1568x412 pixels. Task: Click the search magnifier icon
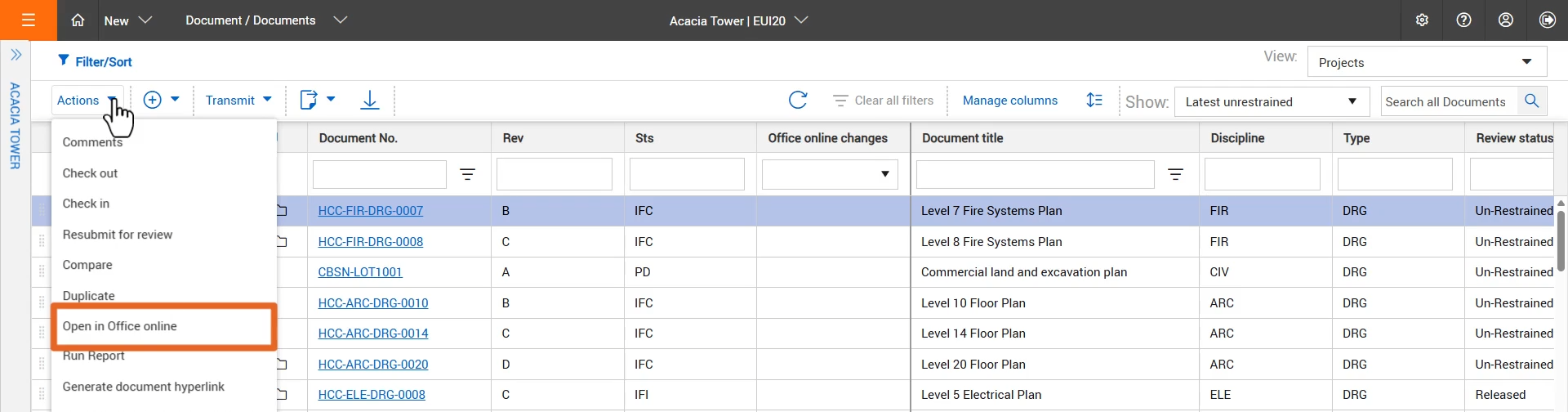[x=1531, y=101]
